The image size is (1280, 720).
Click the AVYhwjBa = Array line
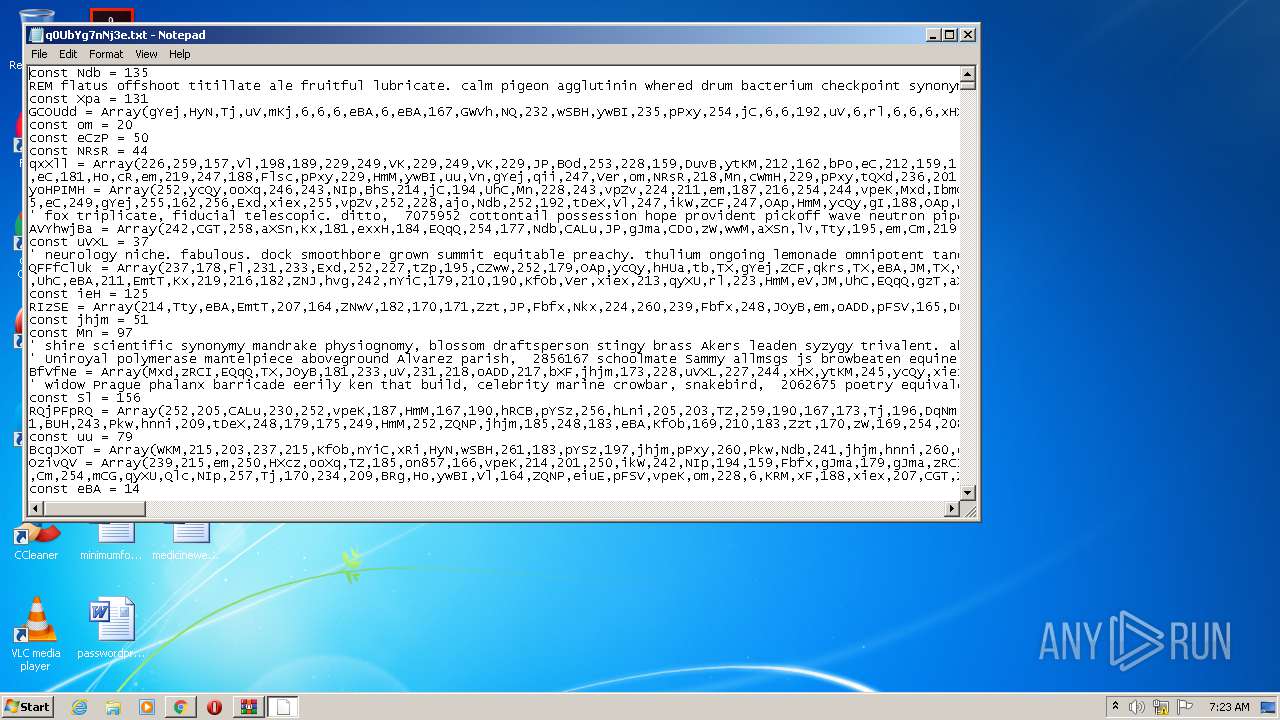494,229
